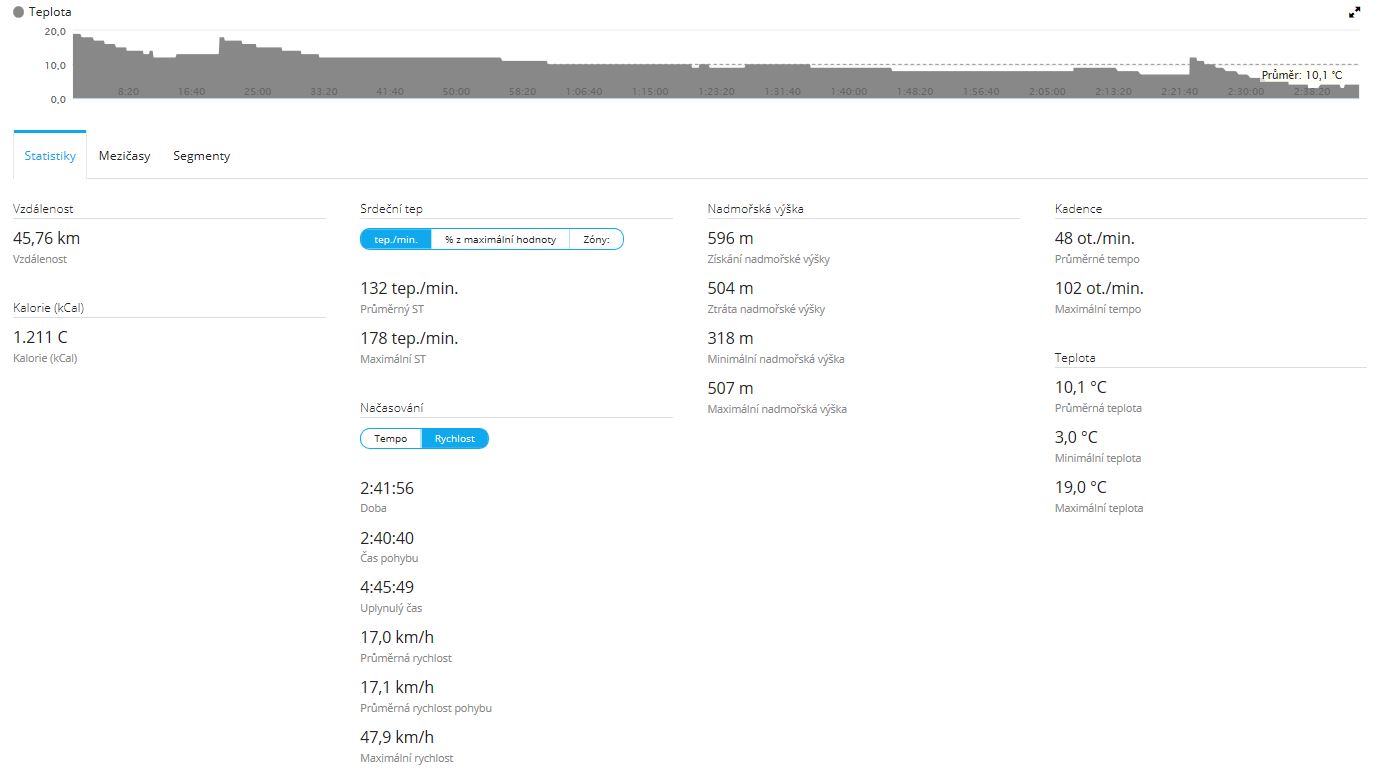The width and height of the screenshot is (1378, 784).
Task: Click the 50:00 mark on temperature chart
Action: click(456, 91)
